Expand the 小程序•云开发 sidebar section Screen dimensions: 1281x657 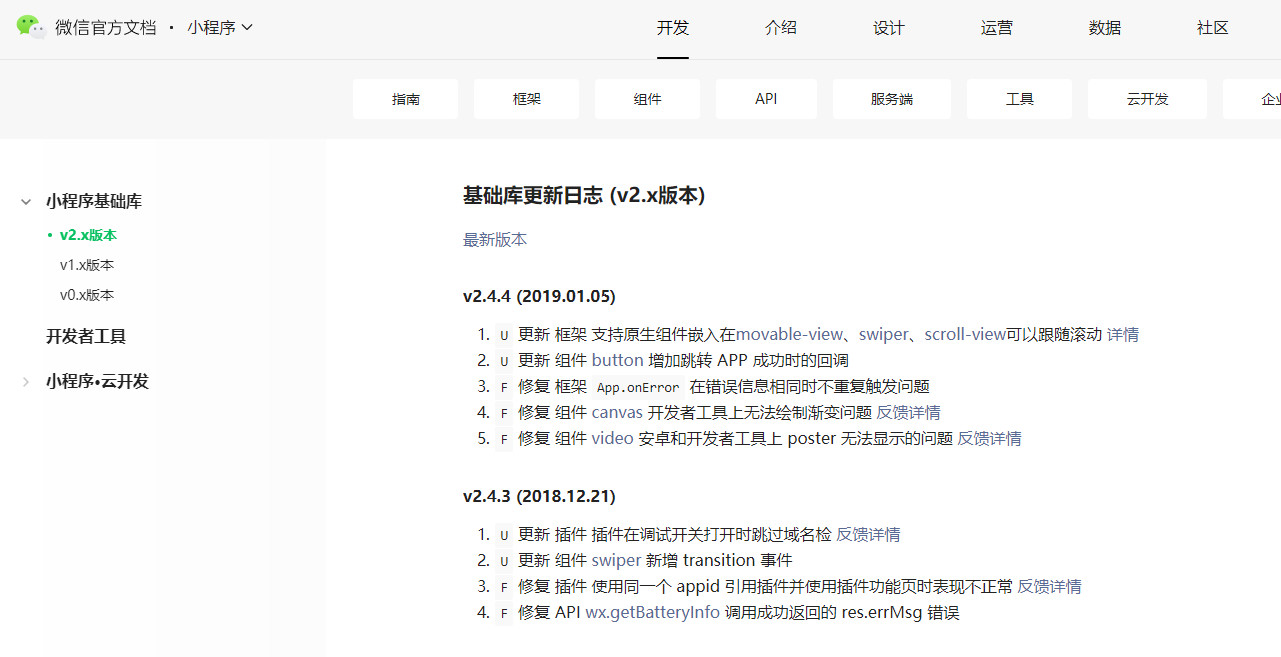(x=26, y=382)
